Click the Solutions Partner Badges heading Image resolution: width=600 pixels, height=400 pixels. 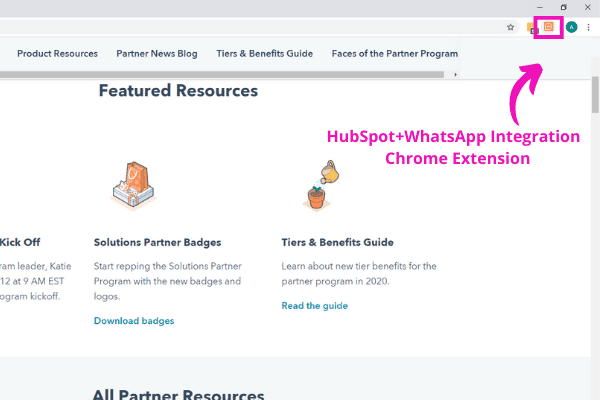click(158, 242)
